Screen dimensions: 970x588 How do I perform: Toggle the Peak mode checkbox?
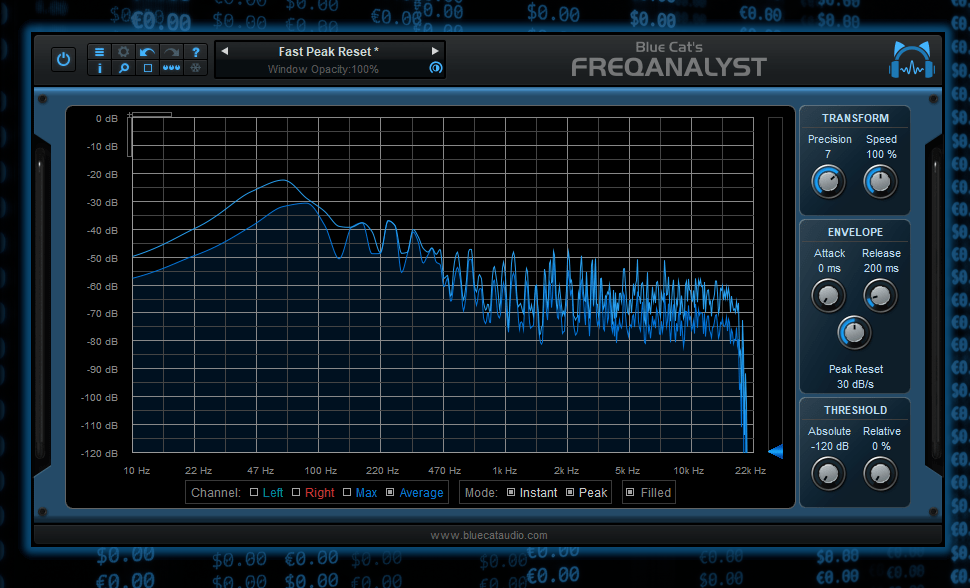(570, 492)
